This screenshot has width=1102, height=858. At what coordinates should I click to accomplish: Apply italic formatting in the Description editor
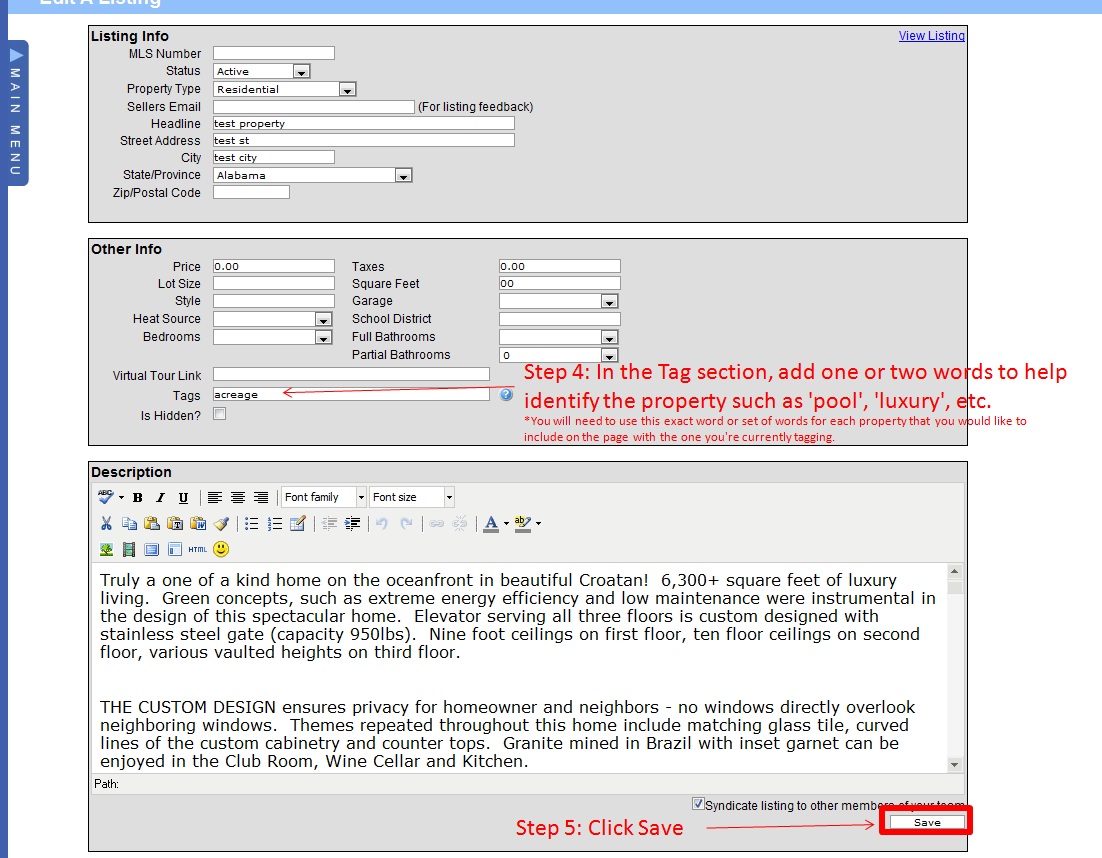(160, 498)
